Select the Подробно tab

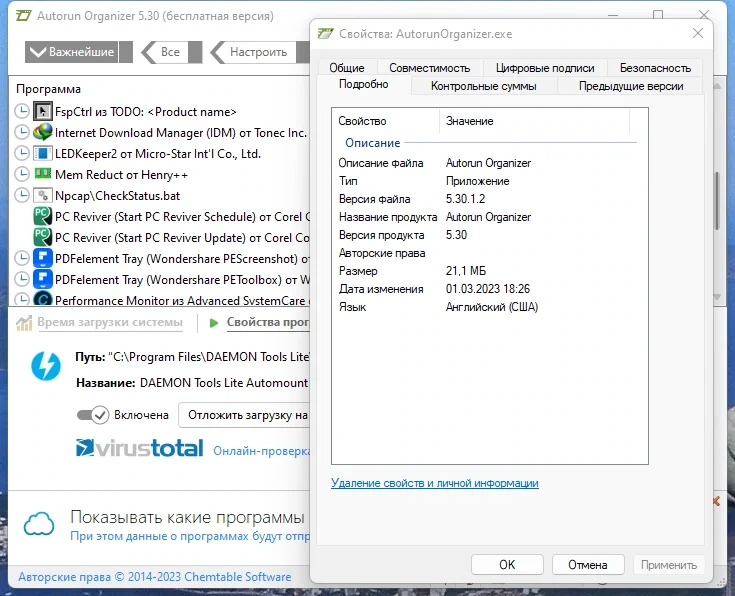pyautogui.click(x=364, y=84)
